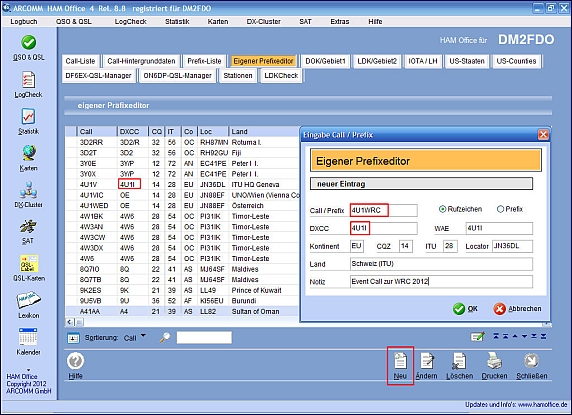The image size is (572, 415).
Task: Click the Kontinent field showing EU
Action: coord(356,246)
